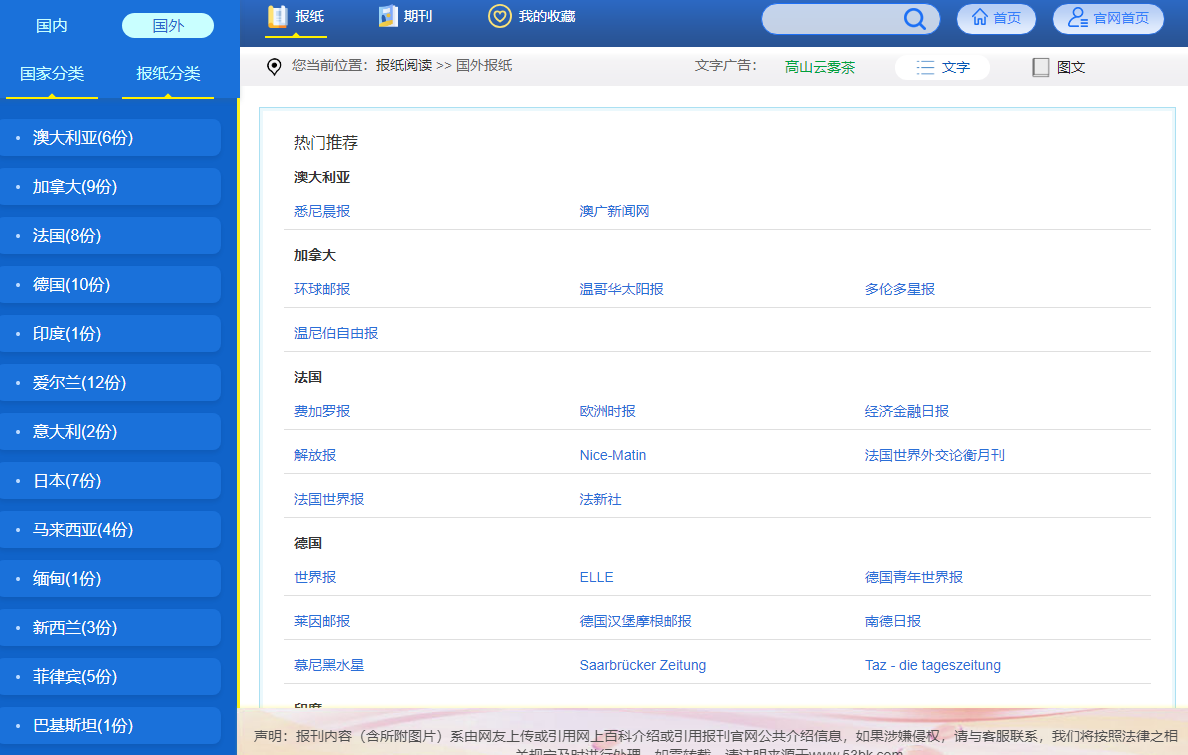The width and height of the screenshot is (1188, 755).
Task: Open the 报纸 newspapers tab
Action: pos(296,17)
